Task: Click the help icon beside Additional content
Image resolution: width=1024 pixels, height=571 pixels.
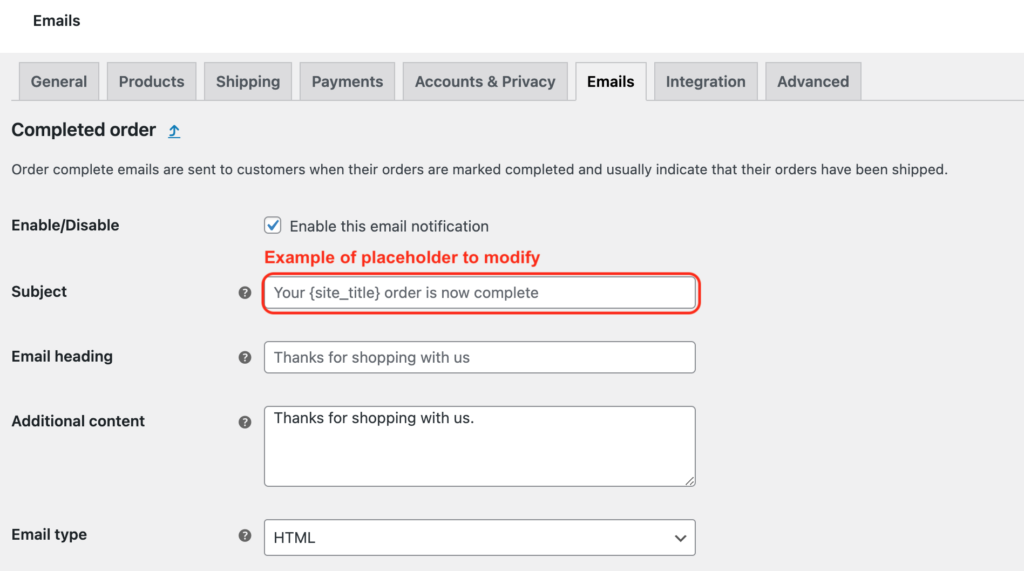Action: point(245,422)
